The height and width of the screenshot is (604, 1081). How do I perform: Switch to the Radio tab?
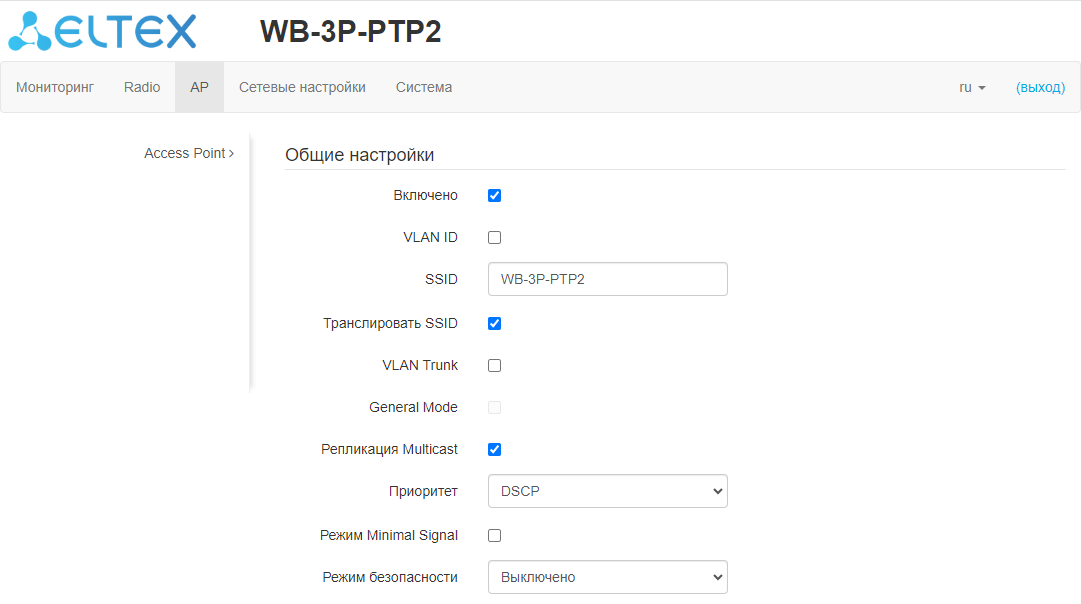pyautogui.click(x=142, y=88)
